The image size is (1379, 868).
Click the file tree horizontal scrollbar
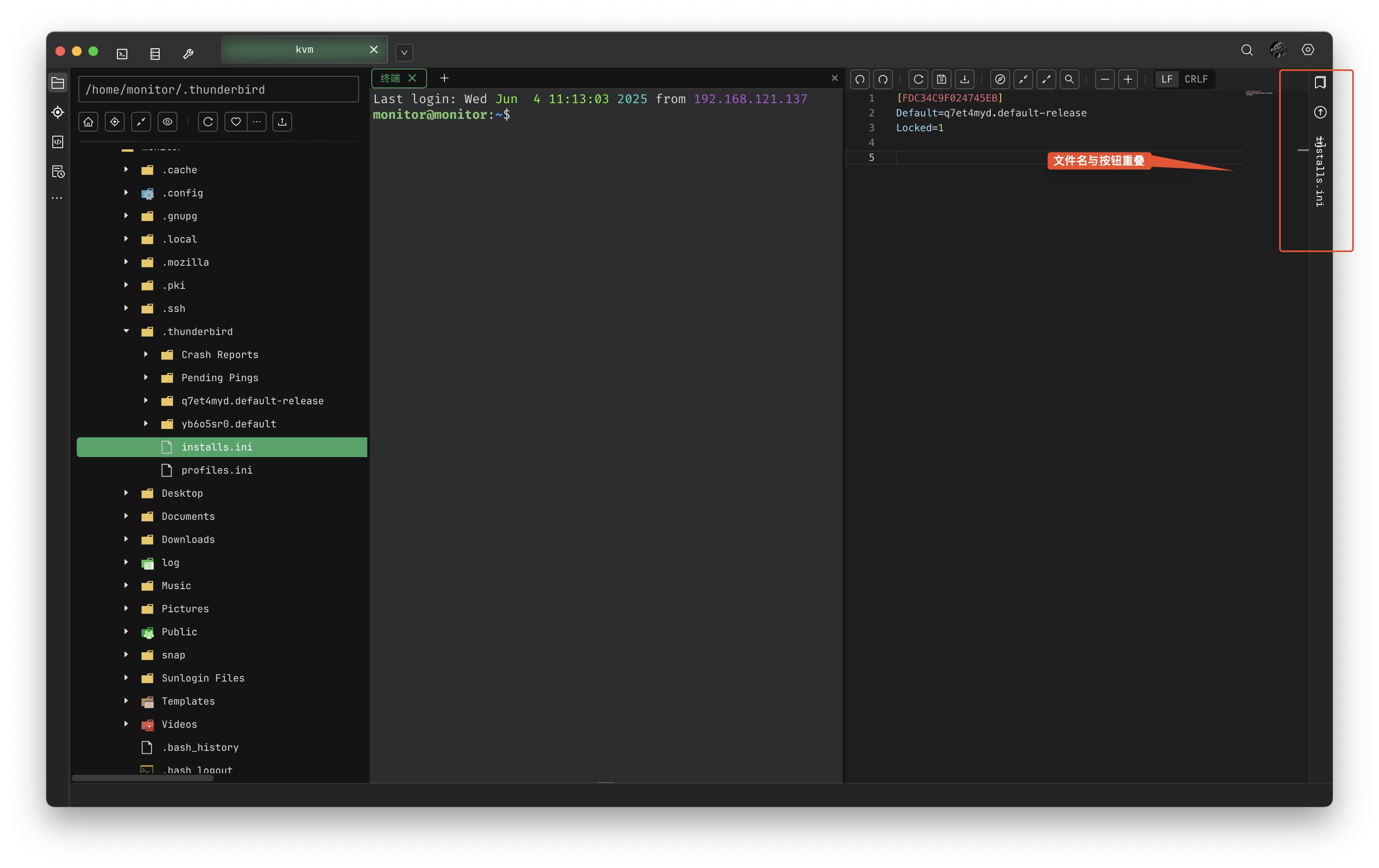coord(143,778)
